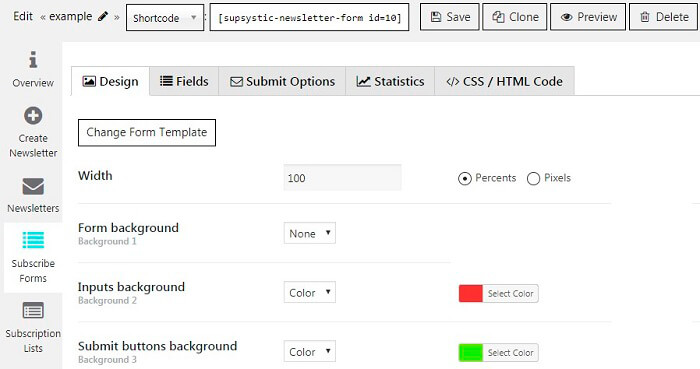Clone the form
The width and height of the screenshot is (700, 369).
(x=515, y=17)
